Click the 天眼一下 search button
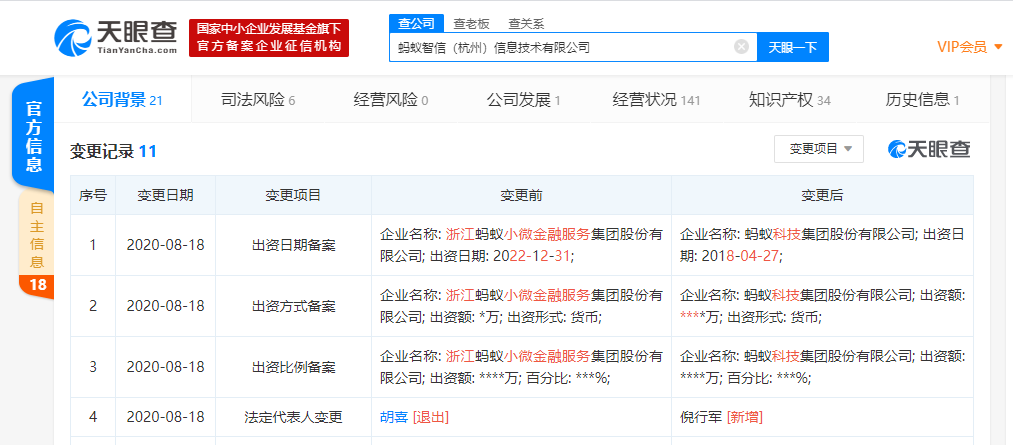The image size is (1013, 445). tap(793, 47)
